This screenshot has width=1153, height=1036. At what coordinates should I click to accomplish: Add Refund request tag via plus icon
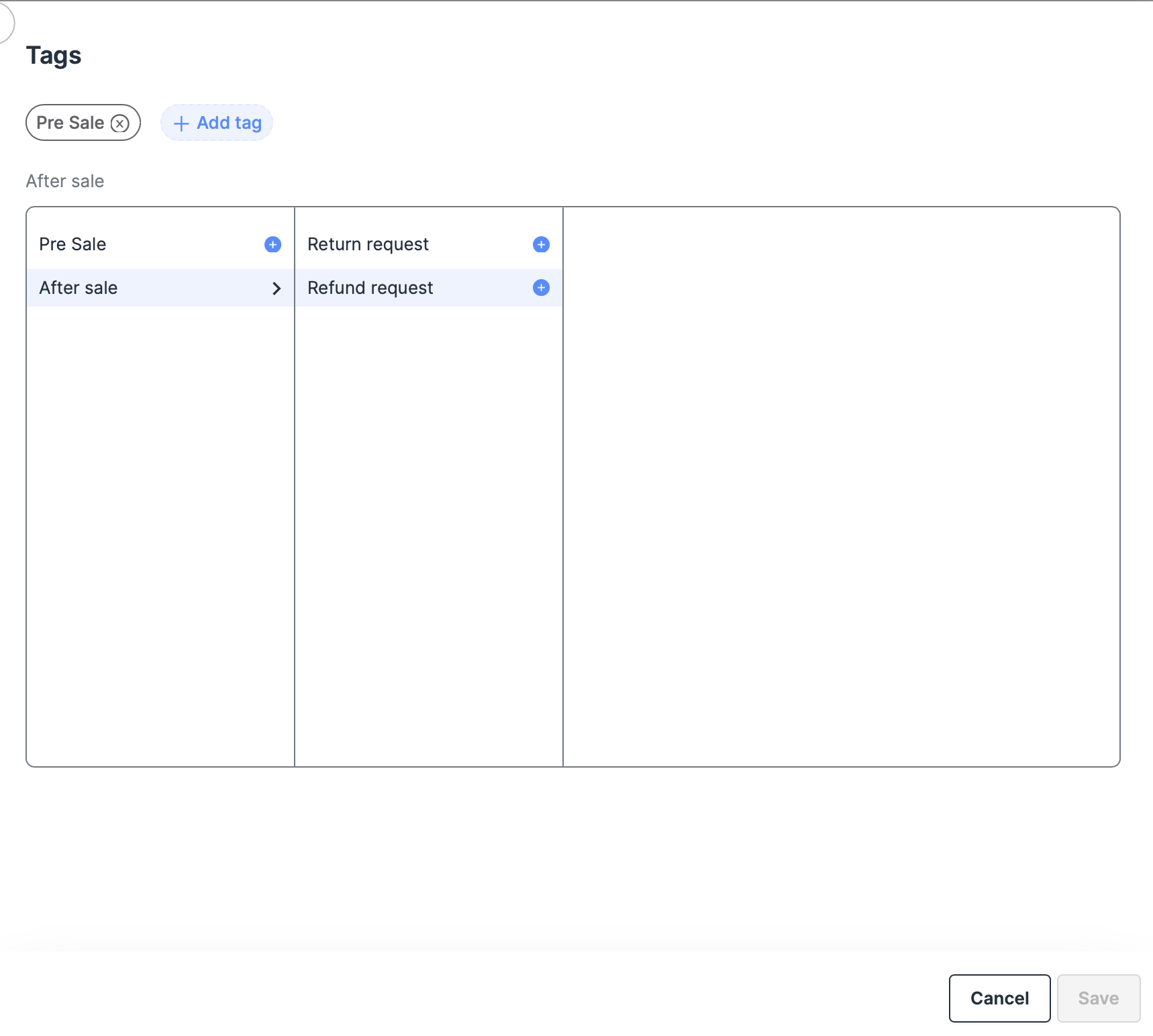pyautogui.click(x=541, y=288)
